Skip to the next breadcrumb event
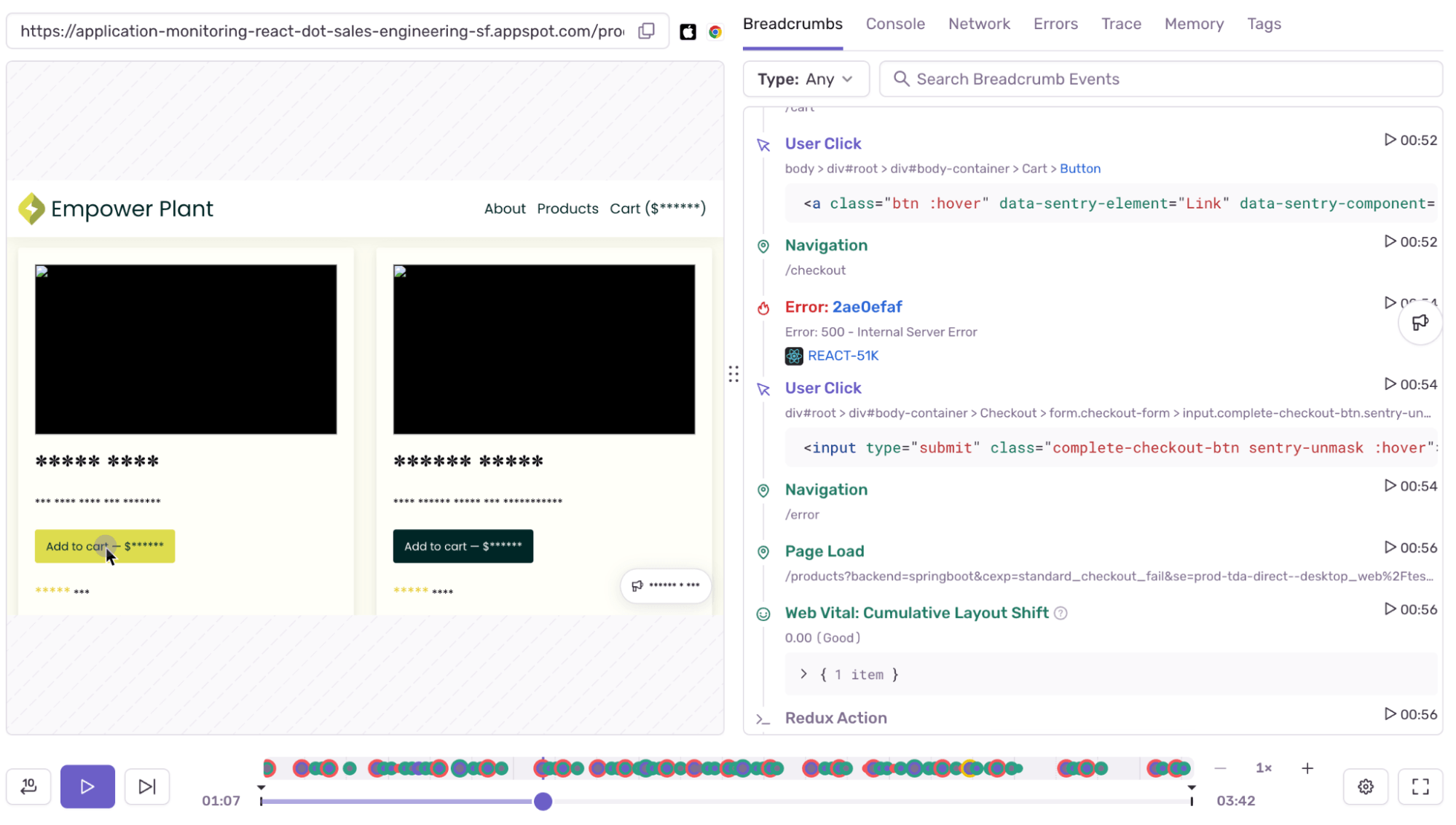1456x825 pixels. (x=147, y=786)
